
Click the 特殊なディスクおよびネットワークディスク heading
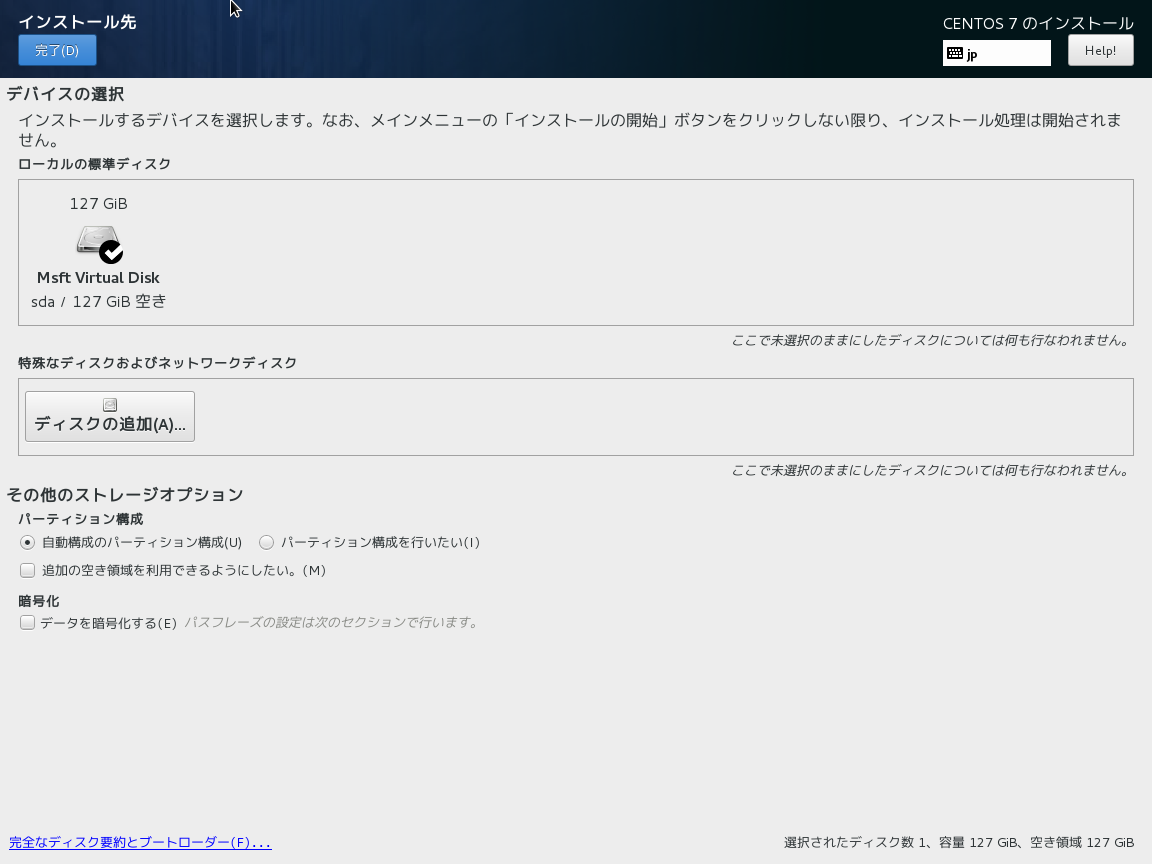click(158, 363)
